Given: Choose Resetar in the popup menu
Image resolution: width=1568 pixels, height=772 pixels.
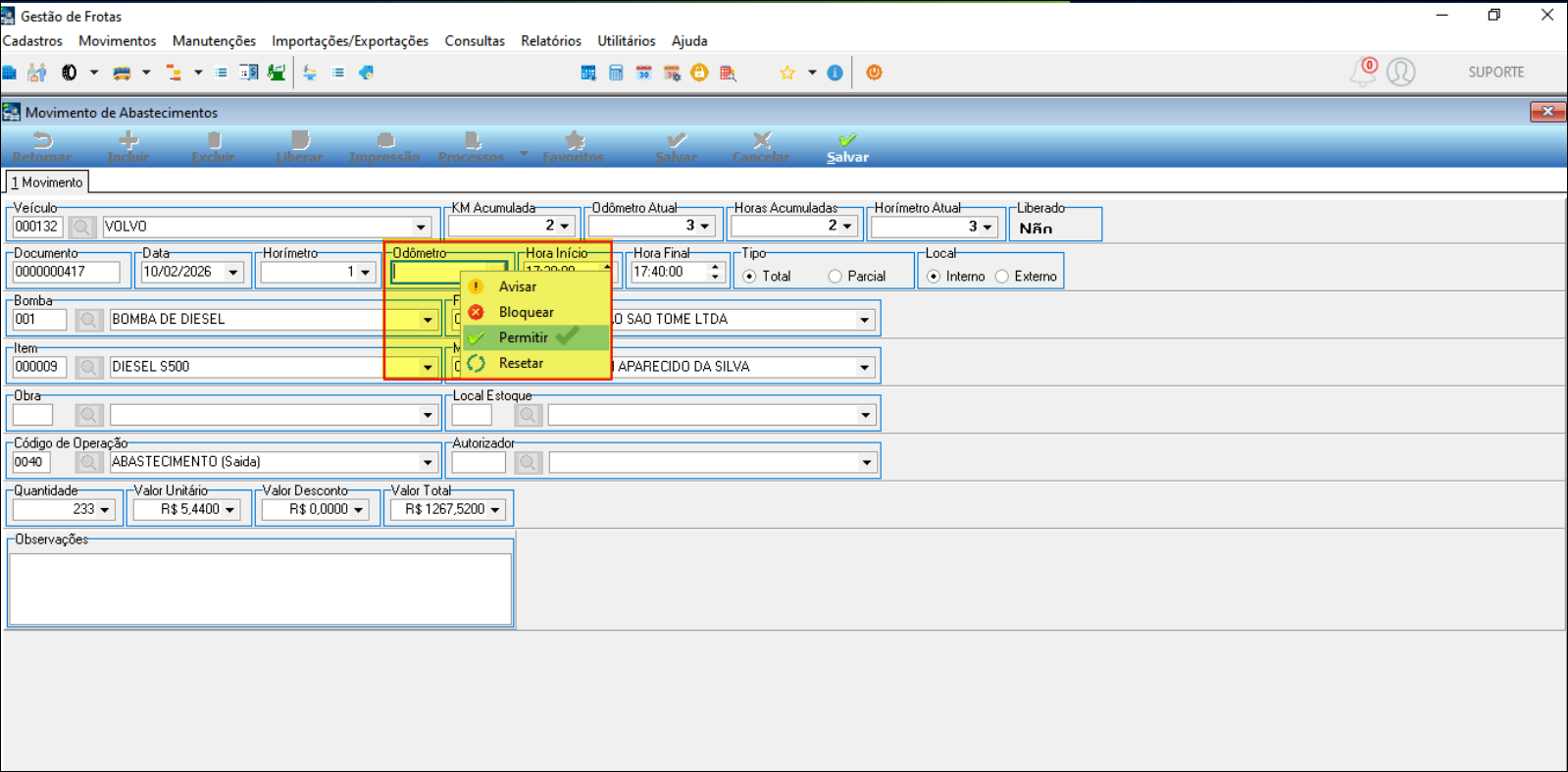Looking at the screenshot, I should [521, 363].
